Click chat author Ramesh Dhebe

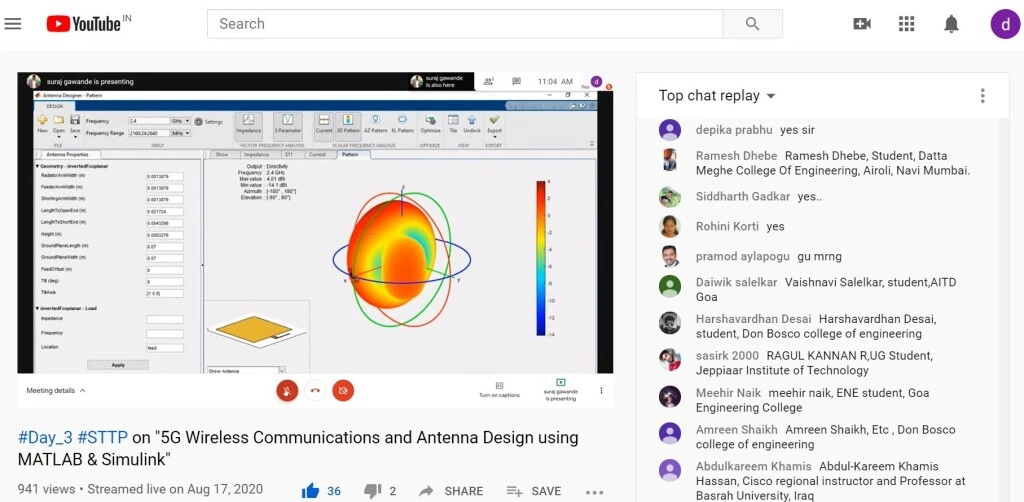[736, 155]
